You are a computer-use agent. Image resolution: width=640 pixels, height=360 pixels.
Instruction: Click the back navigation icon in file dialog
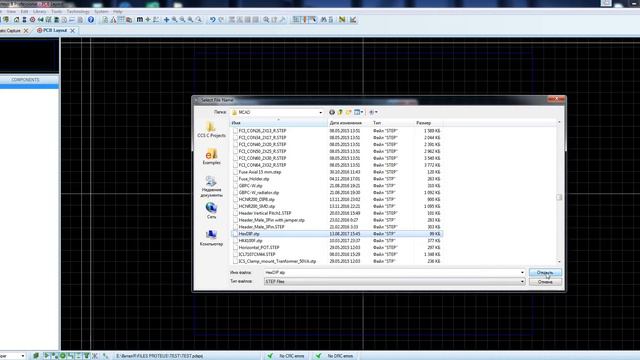332,112
